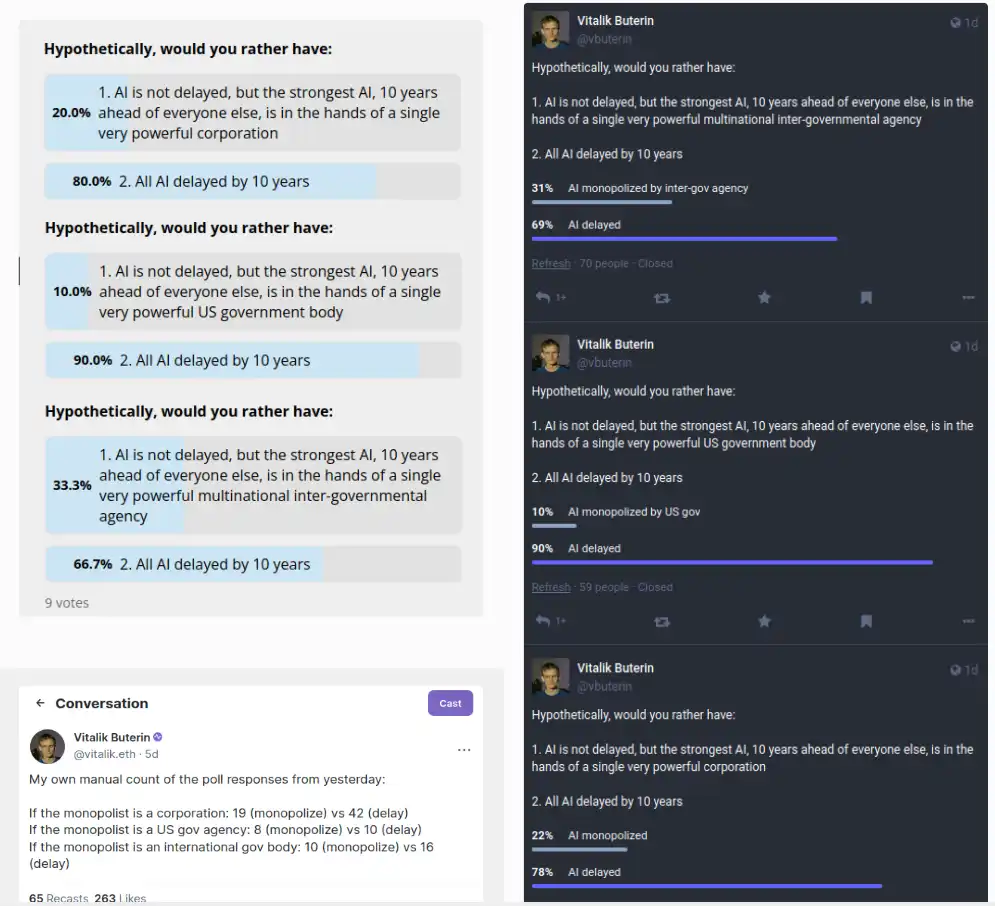
Task: View the 65 Recasts list
Action: tap(58, 898)
